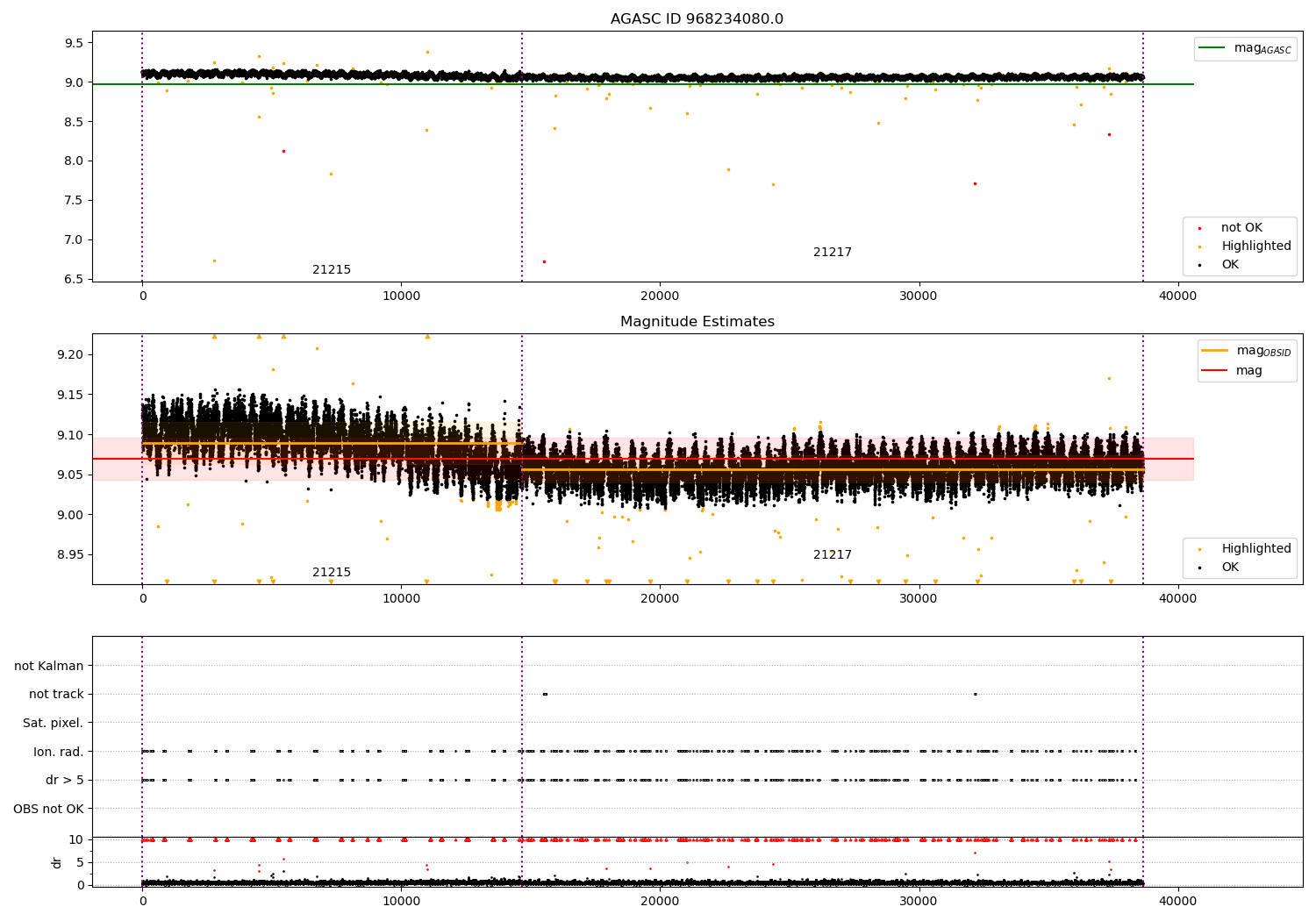Screen dimensions: 1316x921
Task: Click the 'not track' marker near 32000
Action: coord(975,695)
